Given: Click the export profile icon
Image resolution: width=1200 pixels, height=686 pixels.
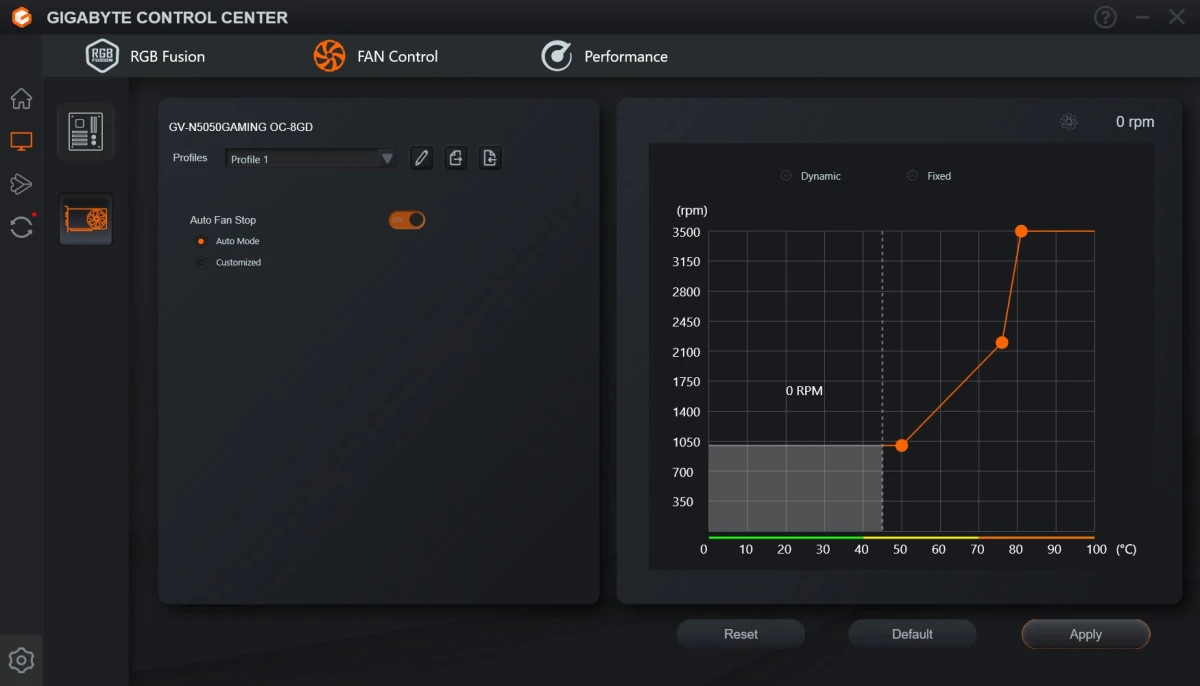Looking at the screenshot, I should 455,157.
